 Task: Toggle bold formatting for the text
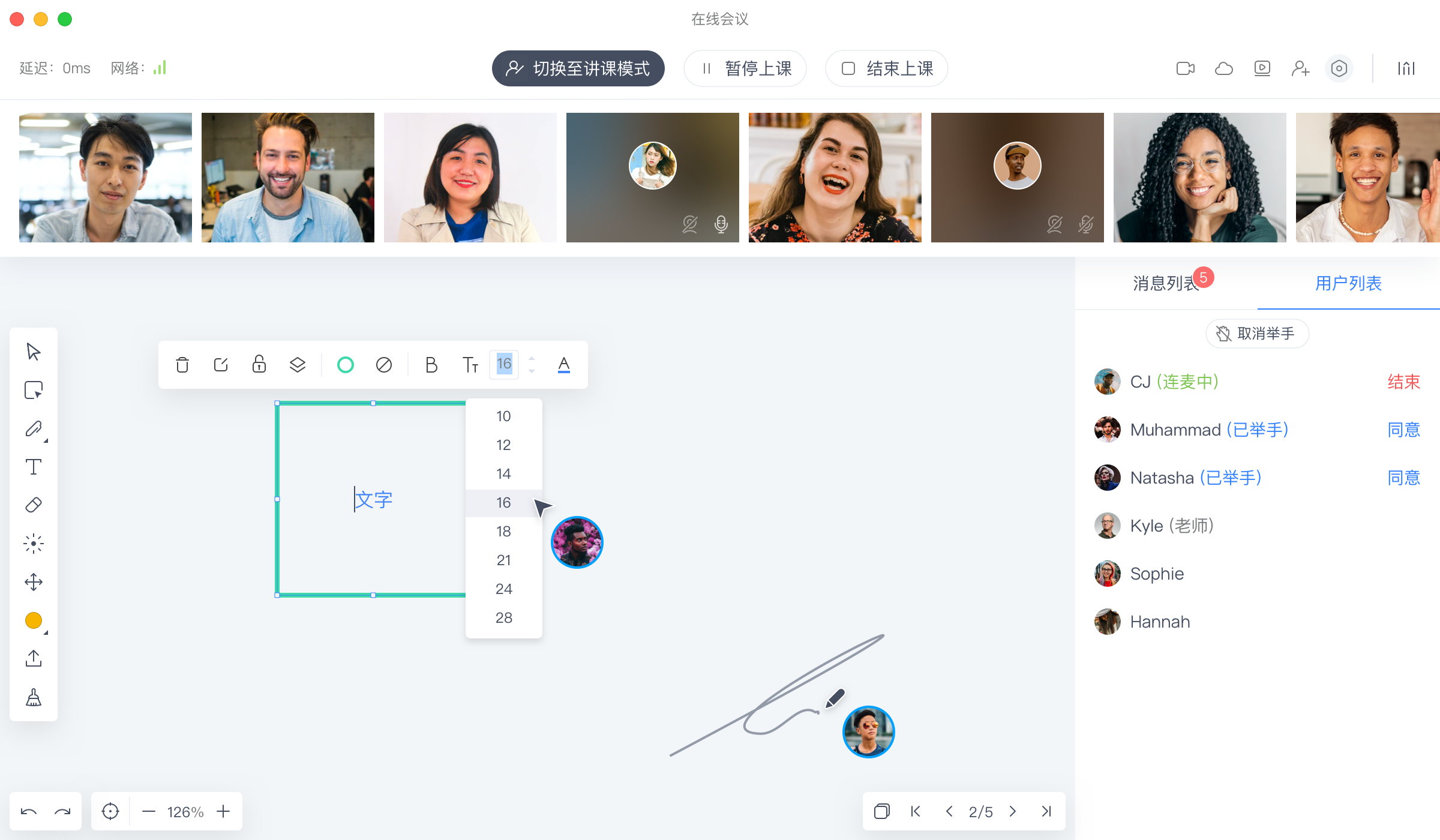[x=431, y=364]
